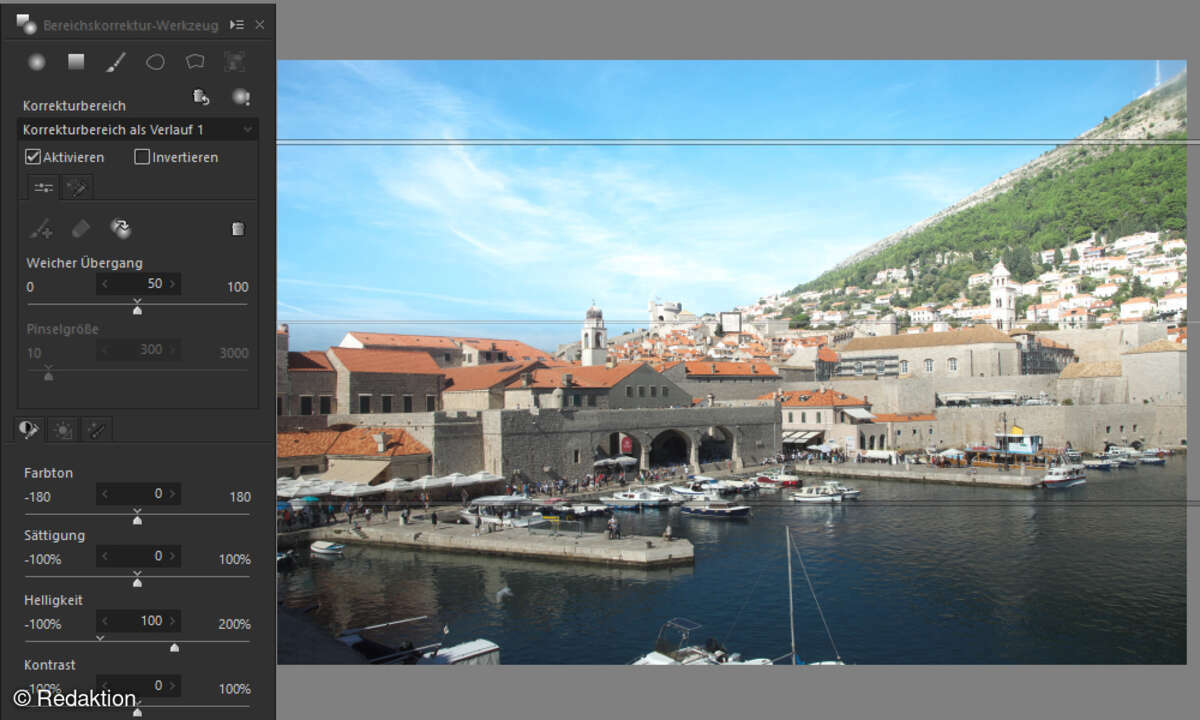
Task: Click the dimmed selection tool icon
Action: [234, 62]
